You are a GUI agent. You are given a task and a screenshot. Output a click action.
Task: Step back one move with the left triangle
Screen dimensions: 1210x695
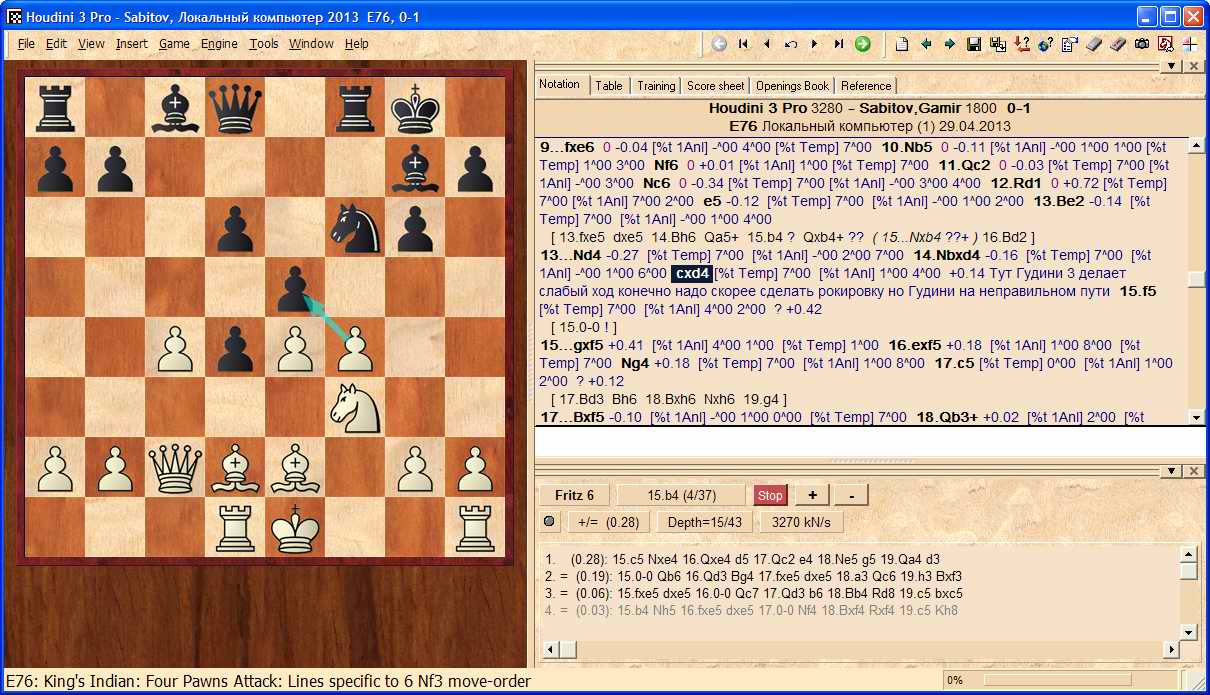pyautogui.click(x=767, y=44)
